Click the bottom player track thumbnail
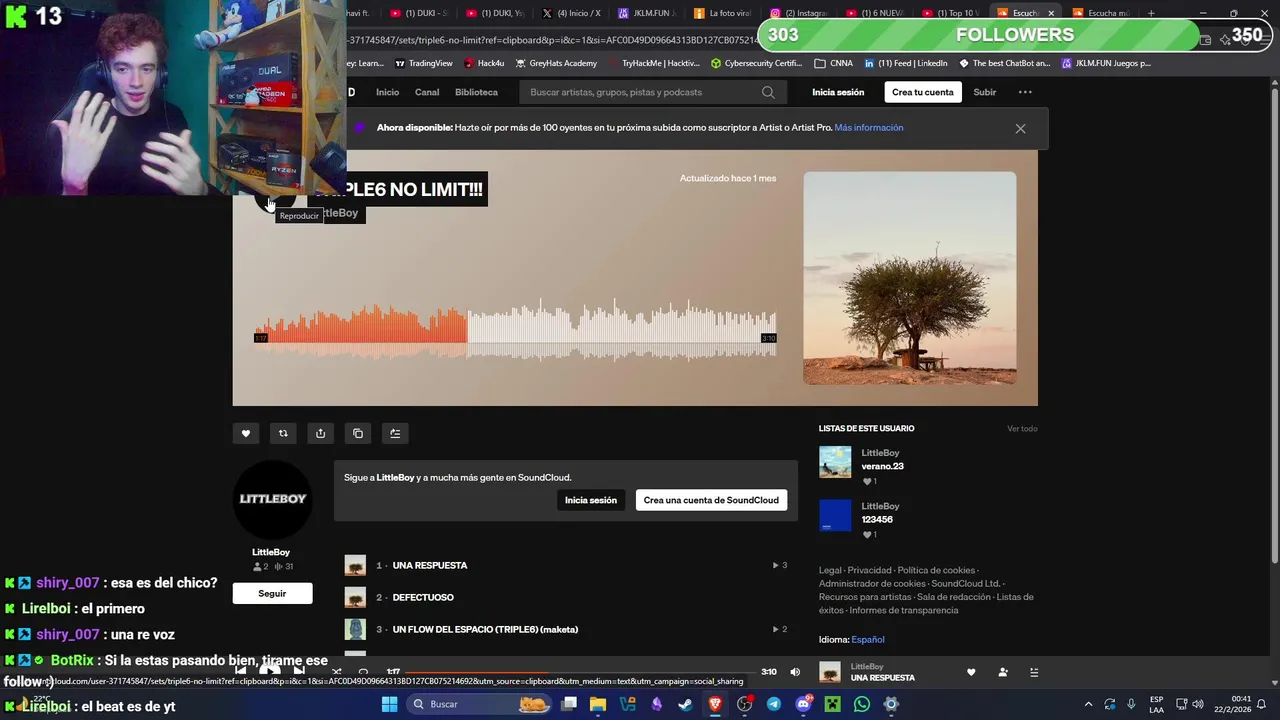Viewport: 1280px width, 720px height. pos(830,672)
